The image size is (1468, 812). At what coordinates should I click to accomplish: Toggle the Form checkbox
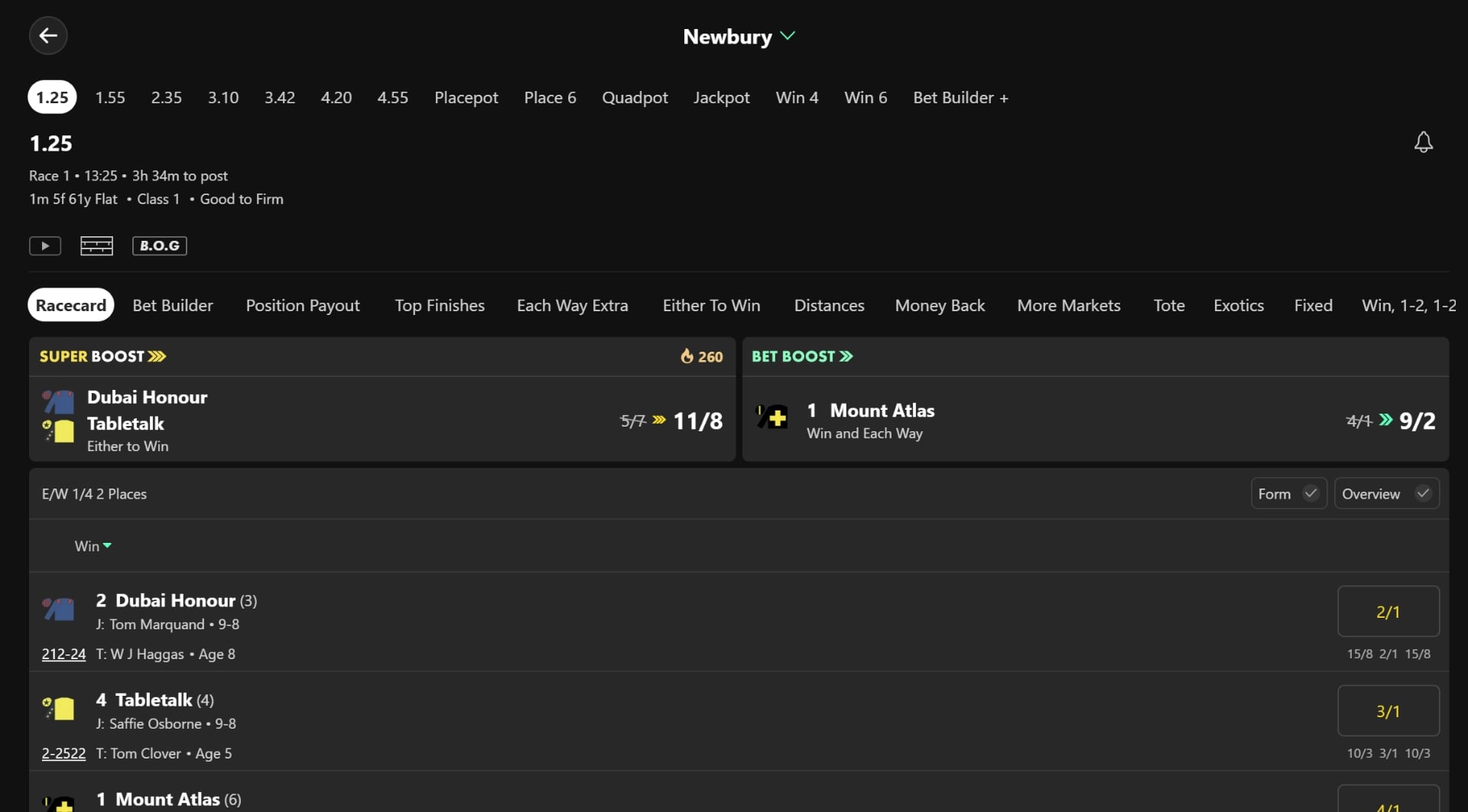1289,493
